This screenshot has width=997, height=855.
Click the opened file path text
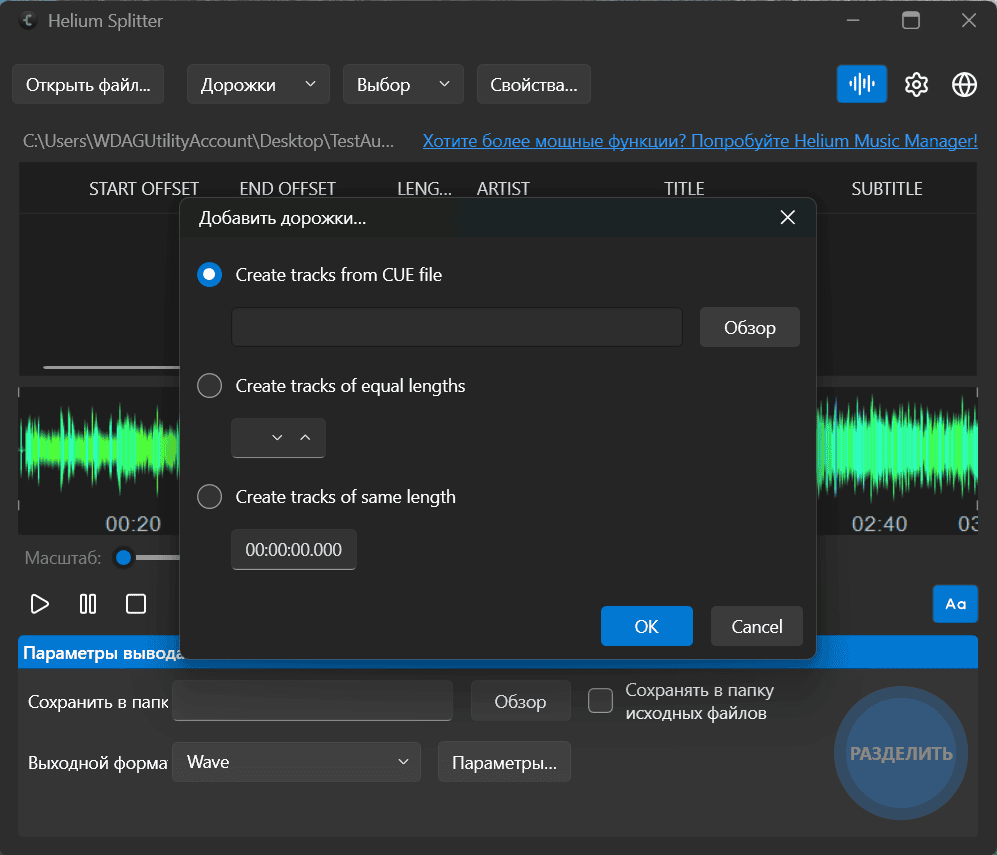[209, 140]
